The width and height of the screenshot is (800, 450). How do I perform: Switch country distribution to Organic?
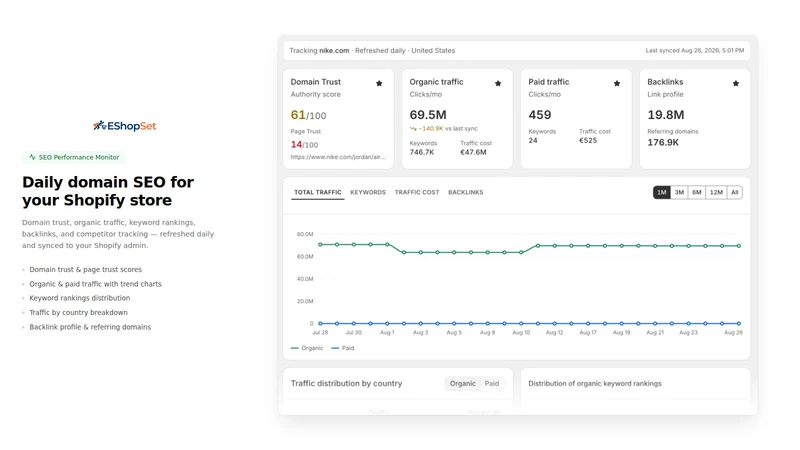coord(463,383)
